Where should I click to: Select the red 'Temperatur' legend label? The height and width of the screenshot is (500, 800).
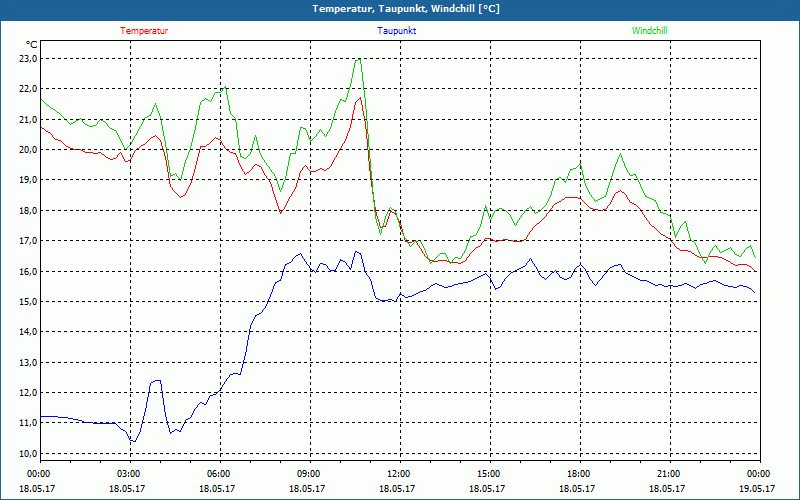click(x=144, y=31)
